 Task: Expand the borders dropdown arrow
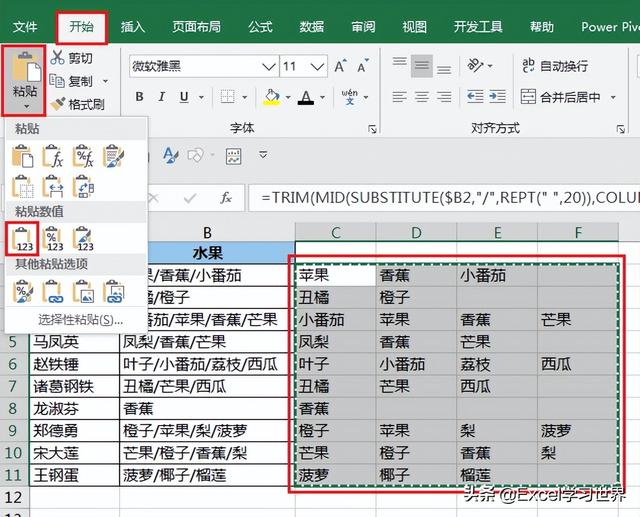pos(244,97)
